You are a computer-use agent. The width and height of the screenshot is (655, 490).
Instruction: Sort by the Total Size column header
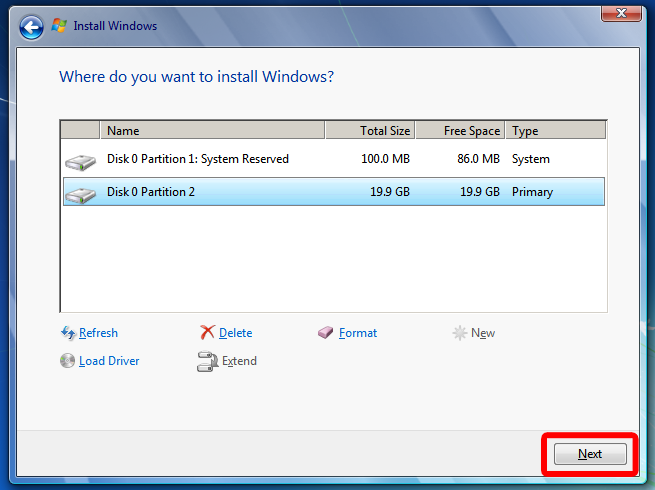point(370,130)
